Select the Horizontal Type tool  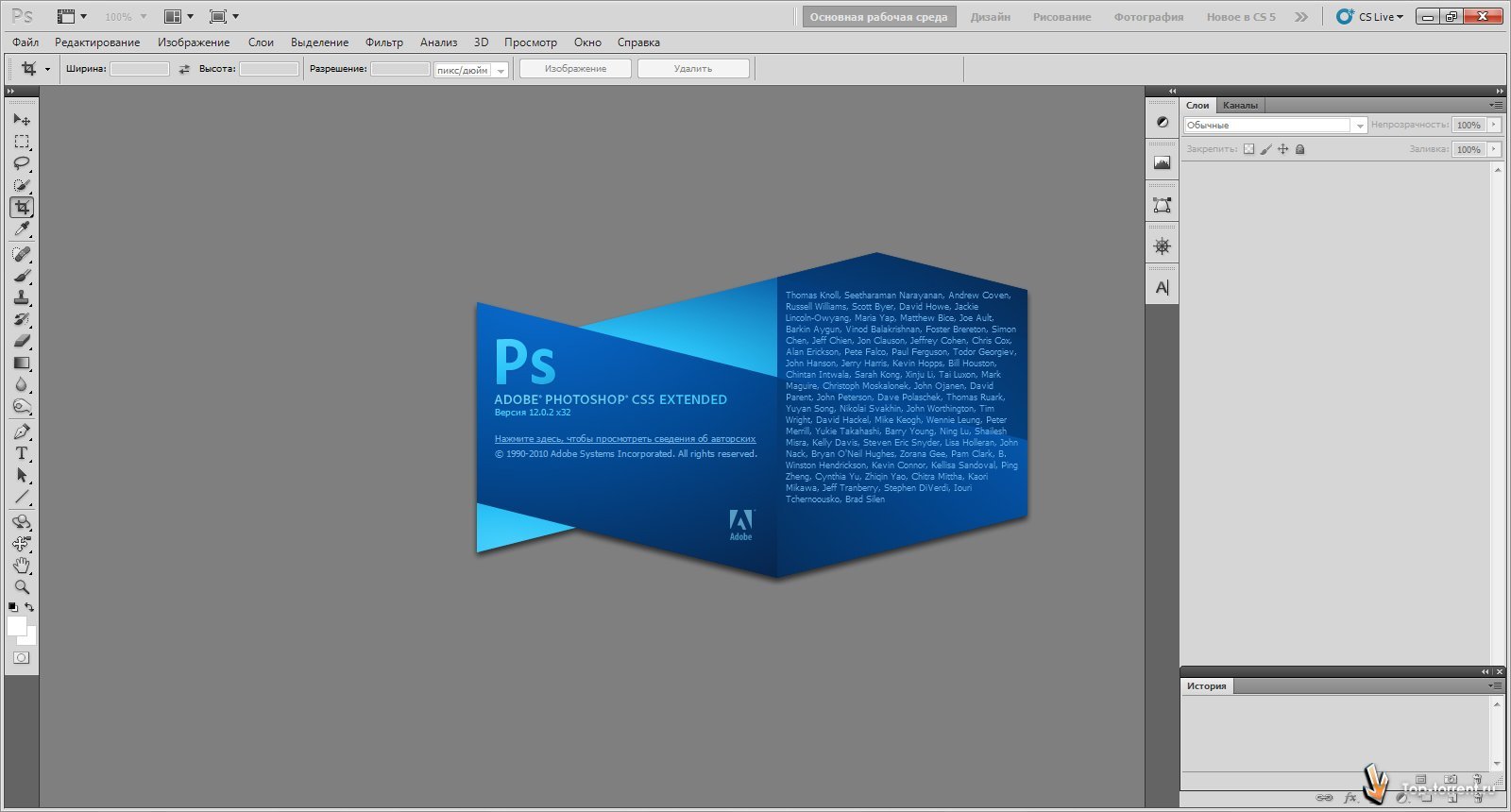coord(22,453)
